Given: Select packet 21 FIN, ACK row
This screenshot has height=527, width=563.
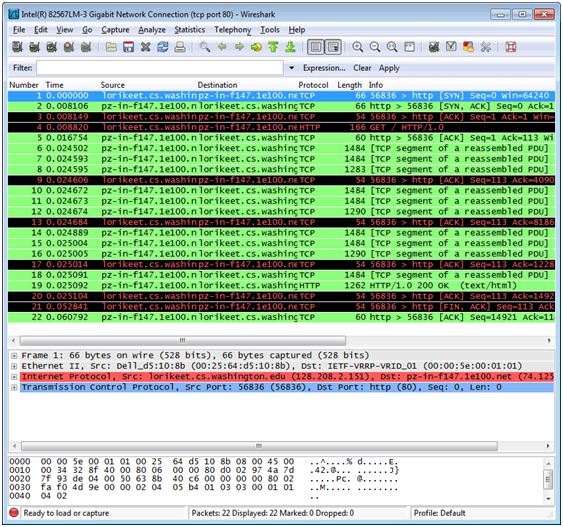Looking at the screenshot, I should [281, 307].
